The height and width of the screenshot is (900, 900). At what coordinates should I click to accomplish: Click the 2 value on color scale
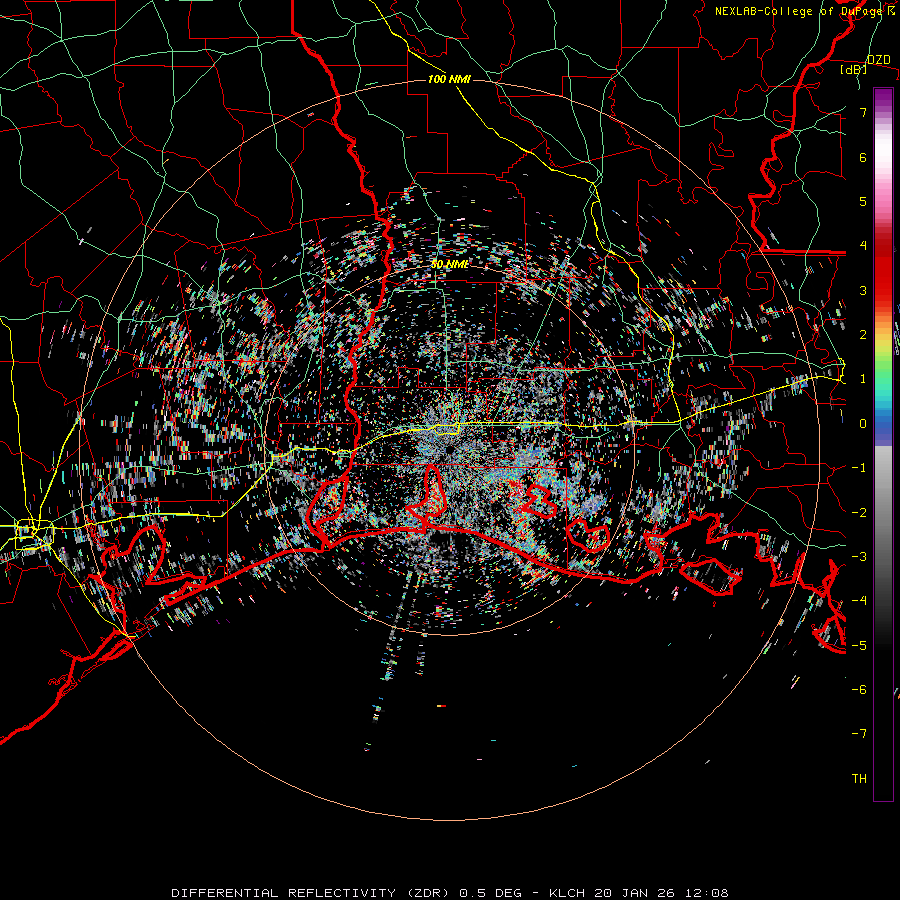863,335
